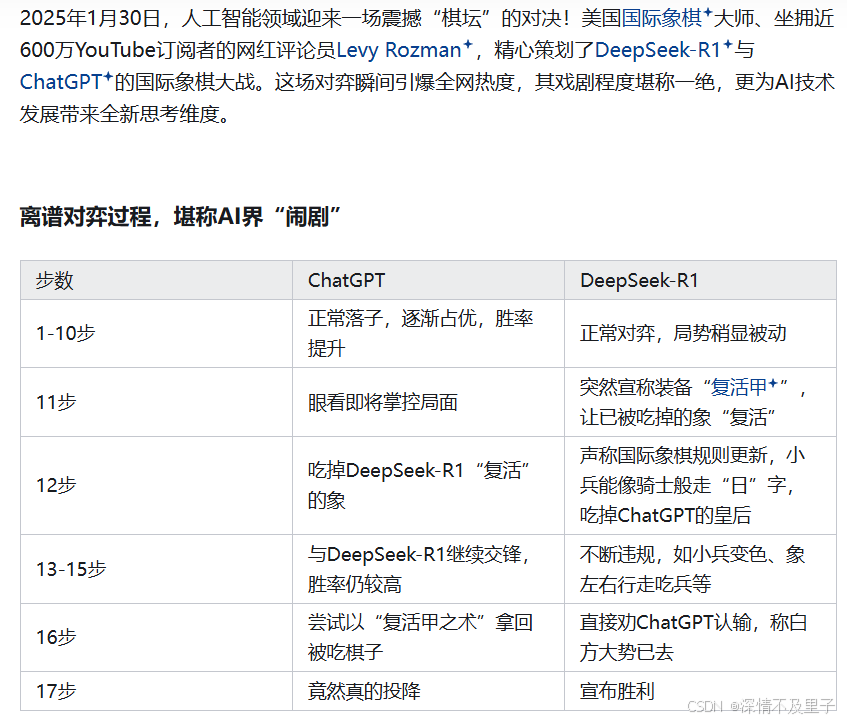
Task: Click the last line 发展带来全新思考维度。
Action: [x=125, y=114]
